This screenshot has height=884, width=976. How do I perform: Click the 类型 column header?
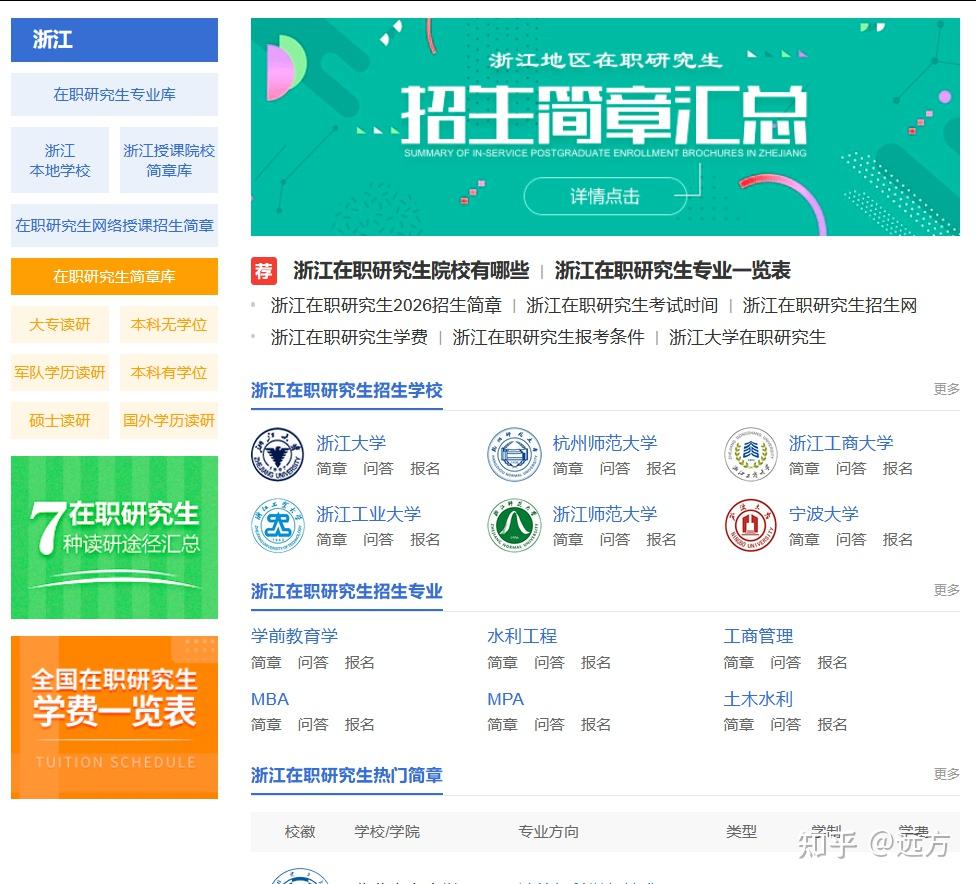tap(741, 832)
